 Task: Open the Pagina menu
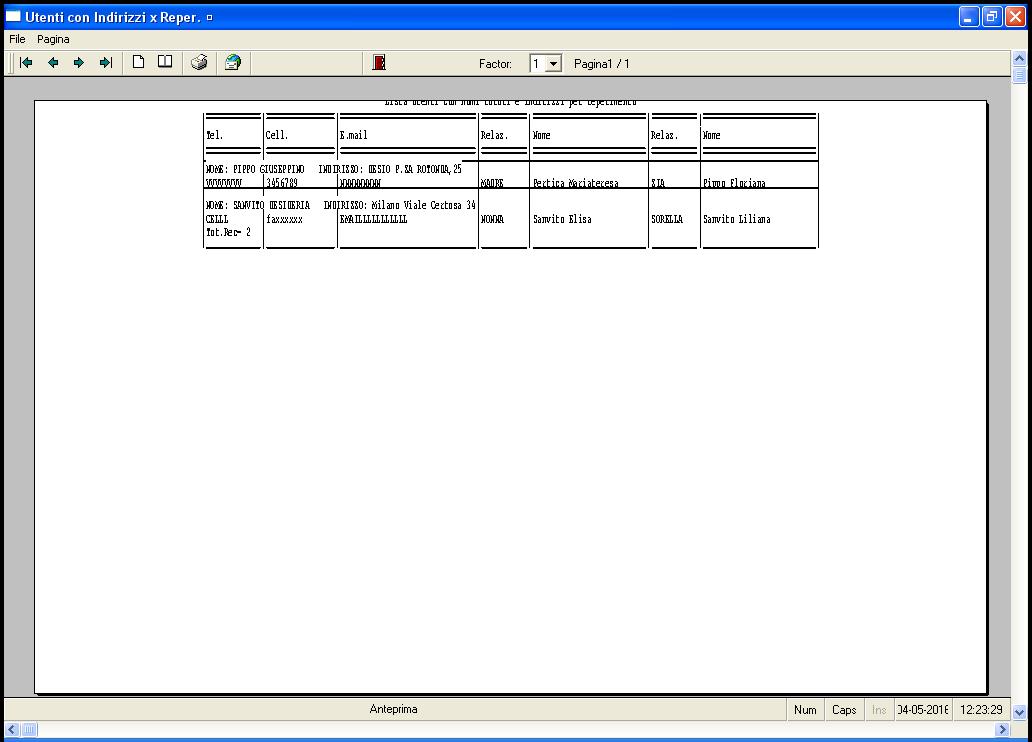(x=53, y=40)
